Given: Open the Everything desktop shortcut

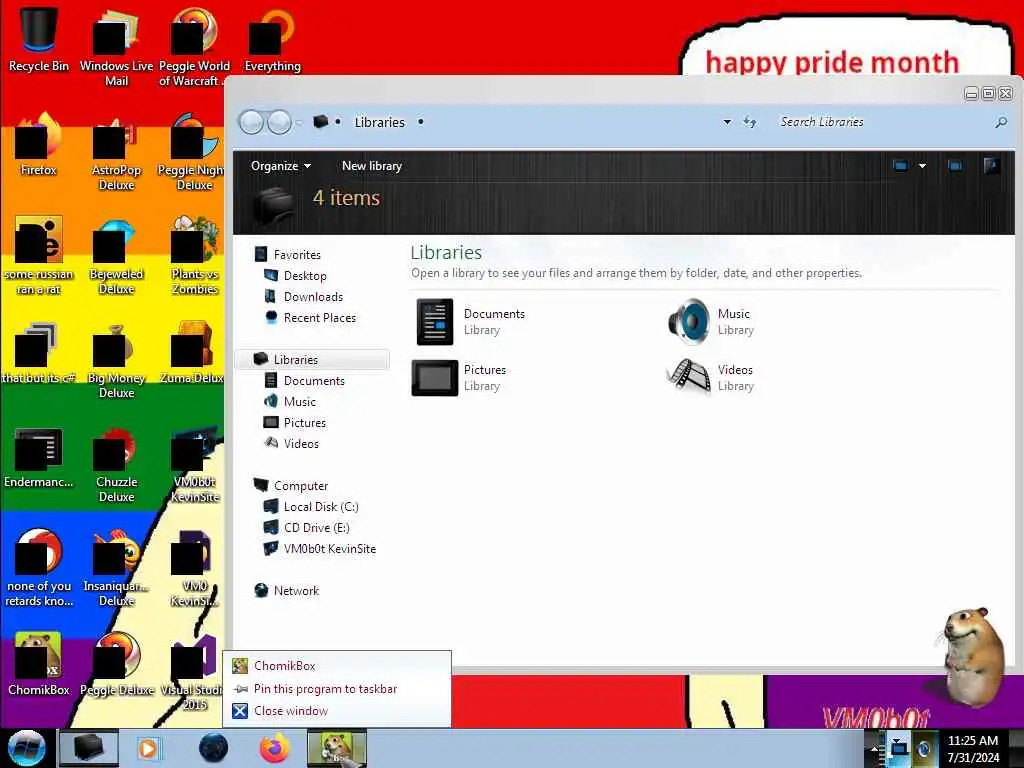Looking at the screenshot, I should [272, 39].
